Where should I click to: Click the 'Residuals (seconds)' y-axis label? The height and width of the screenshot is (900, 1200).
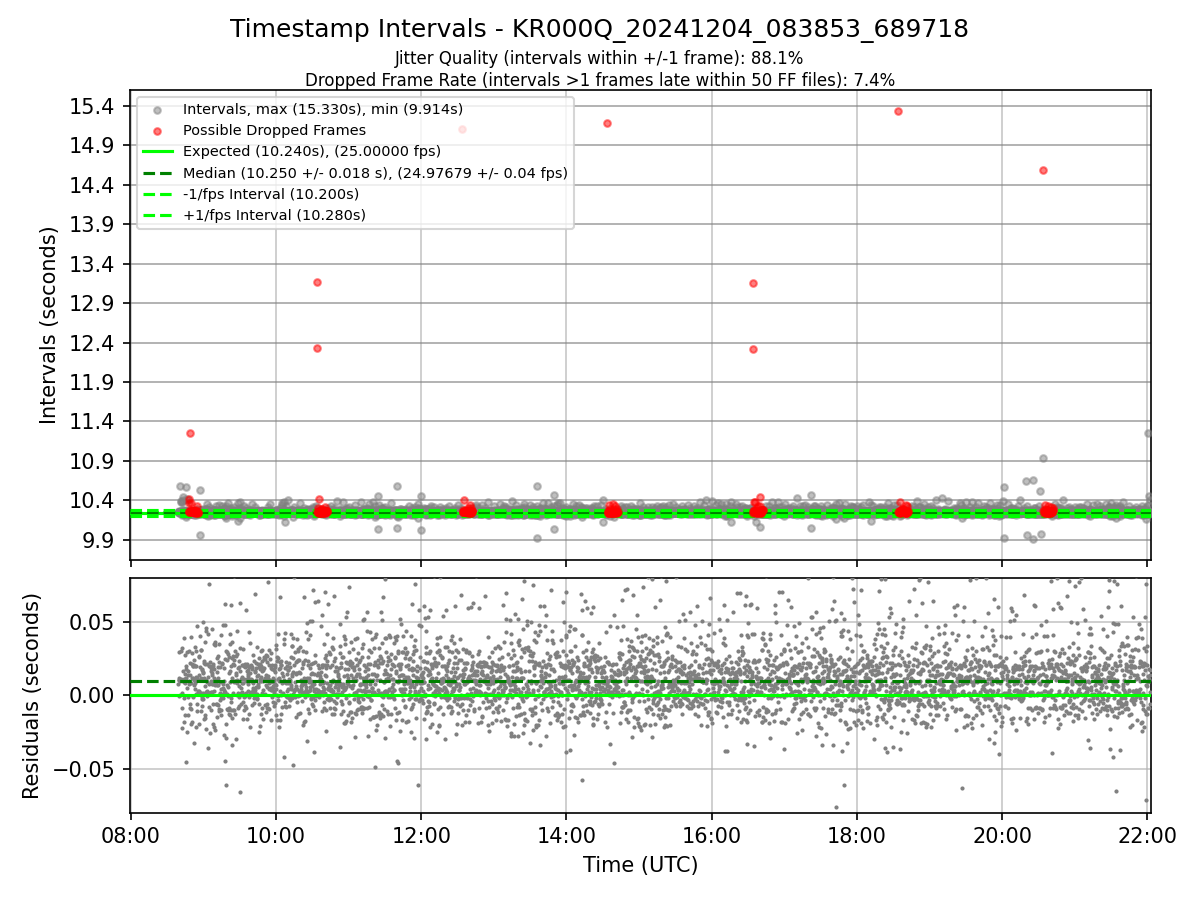31,696
